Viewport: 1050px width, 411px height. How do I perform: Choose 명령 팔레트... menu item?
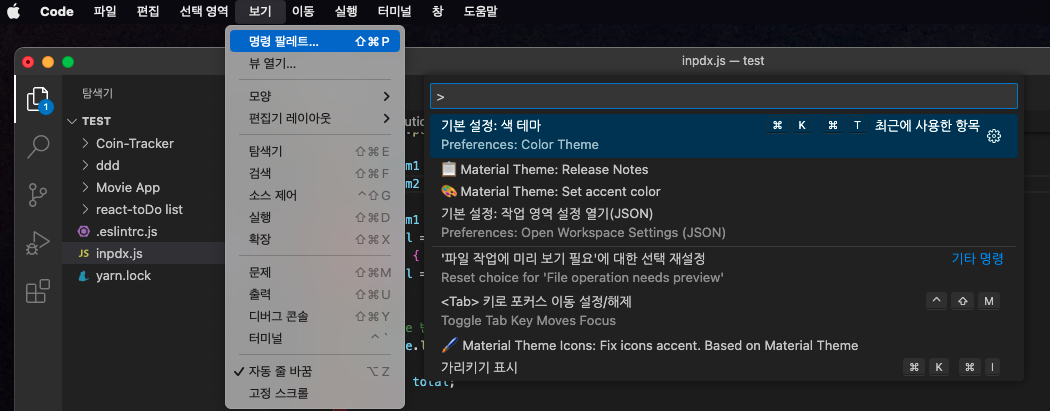(x=315, y=42)
